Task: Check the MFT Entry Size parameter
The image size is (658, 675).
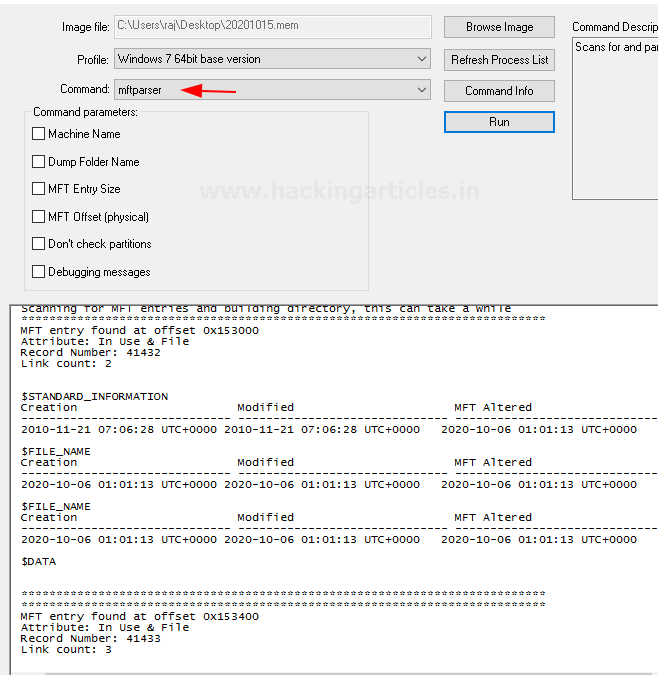Action: [39, 189]
